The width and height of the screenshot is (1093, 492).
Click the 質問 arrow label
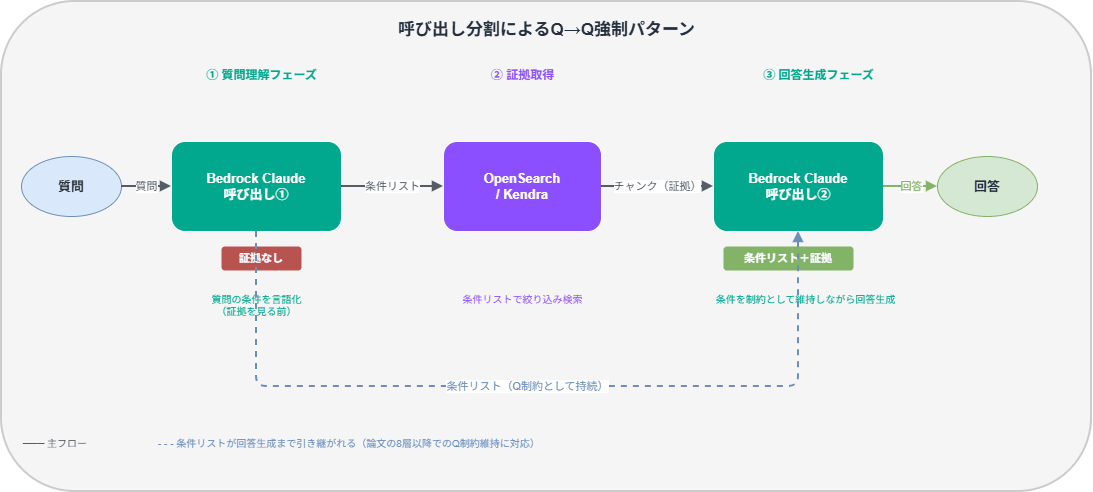pyautogui.click(x=146, y=186)
